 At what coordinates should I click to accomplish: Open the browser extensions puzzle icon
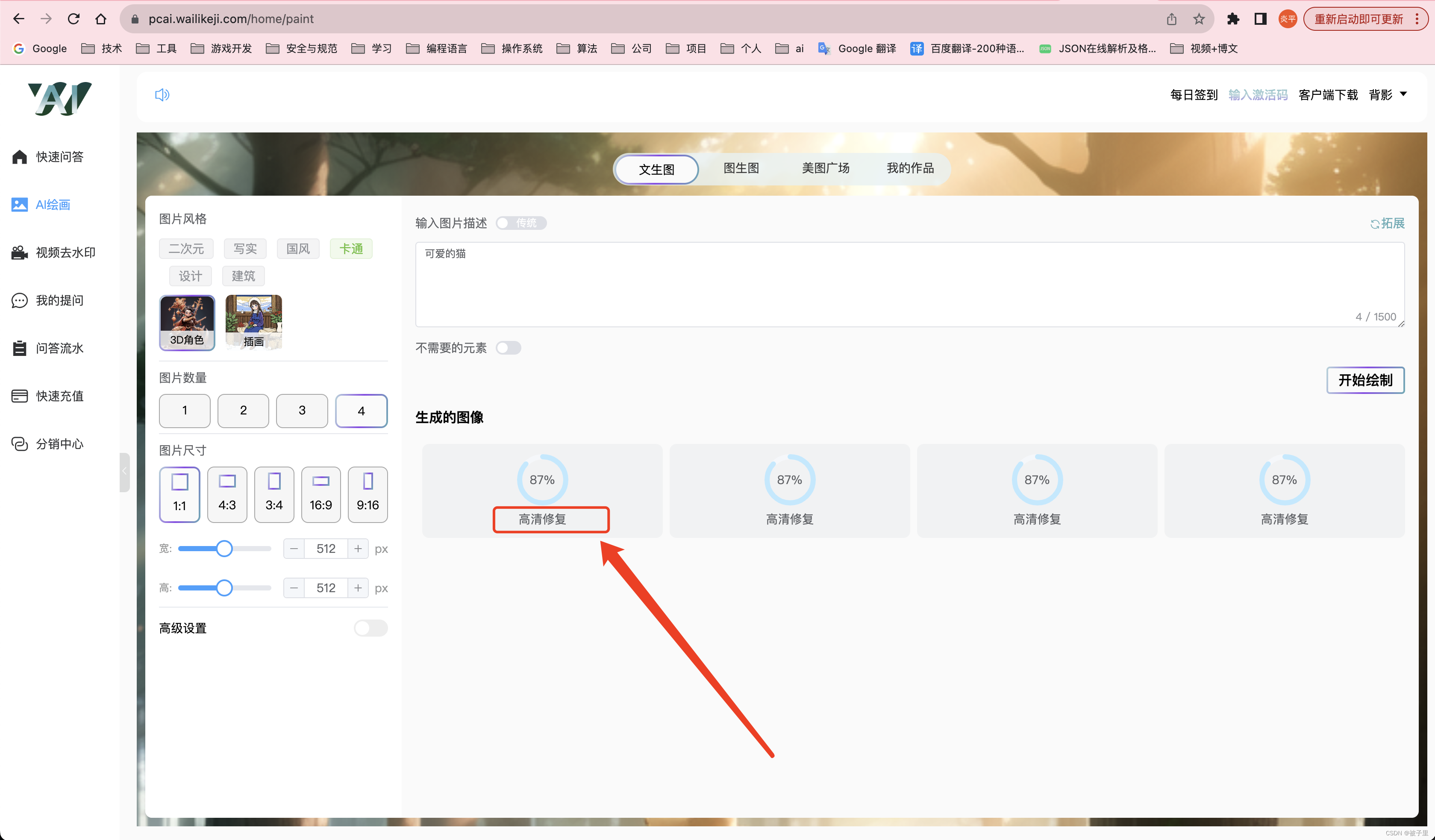pos(1233,19)
